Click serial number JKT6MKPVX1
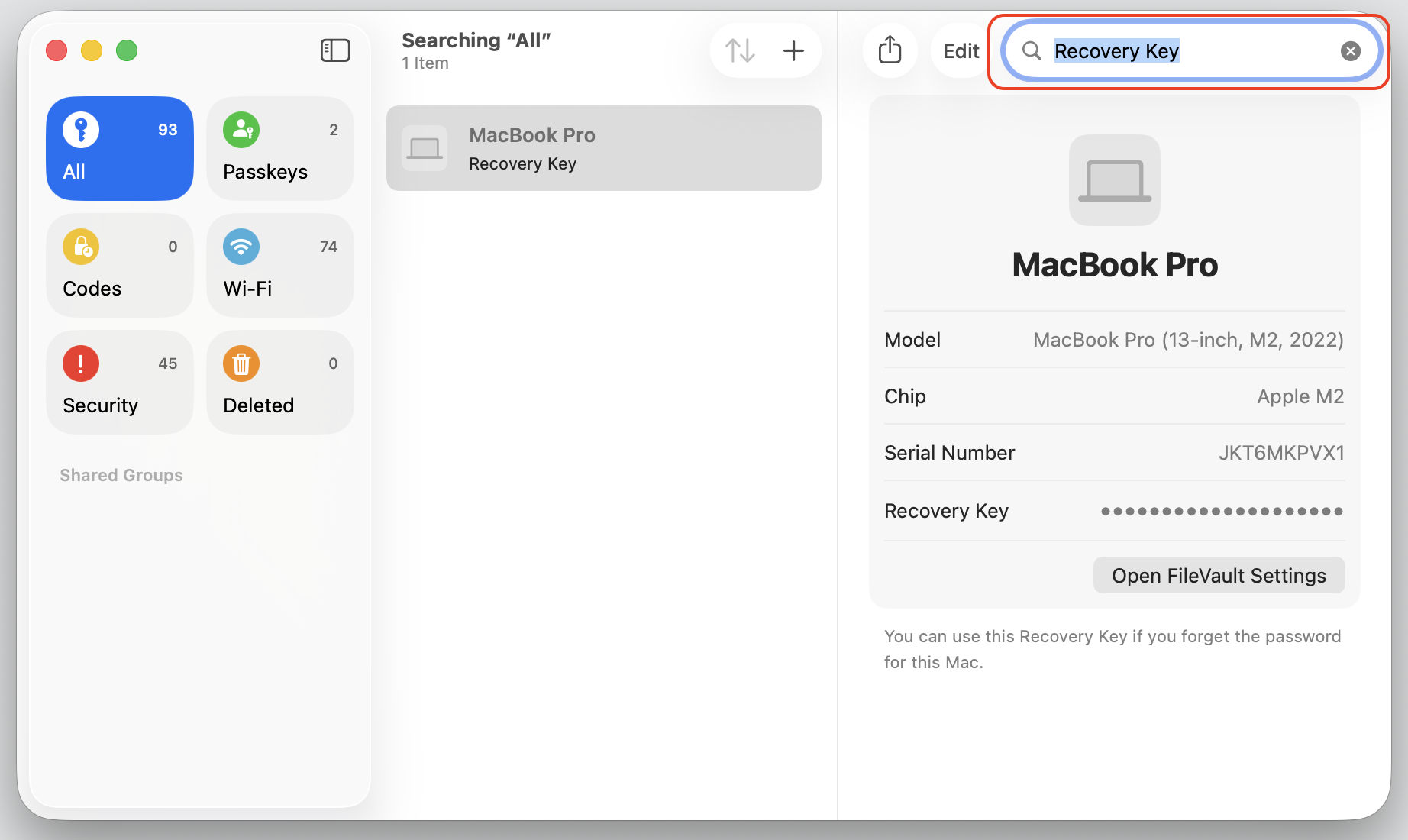This screenshot has height=840, width=1408. coord(1281,453)
